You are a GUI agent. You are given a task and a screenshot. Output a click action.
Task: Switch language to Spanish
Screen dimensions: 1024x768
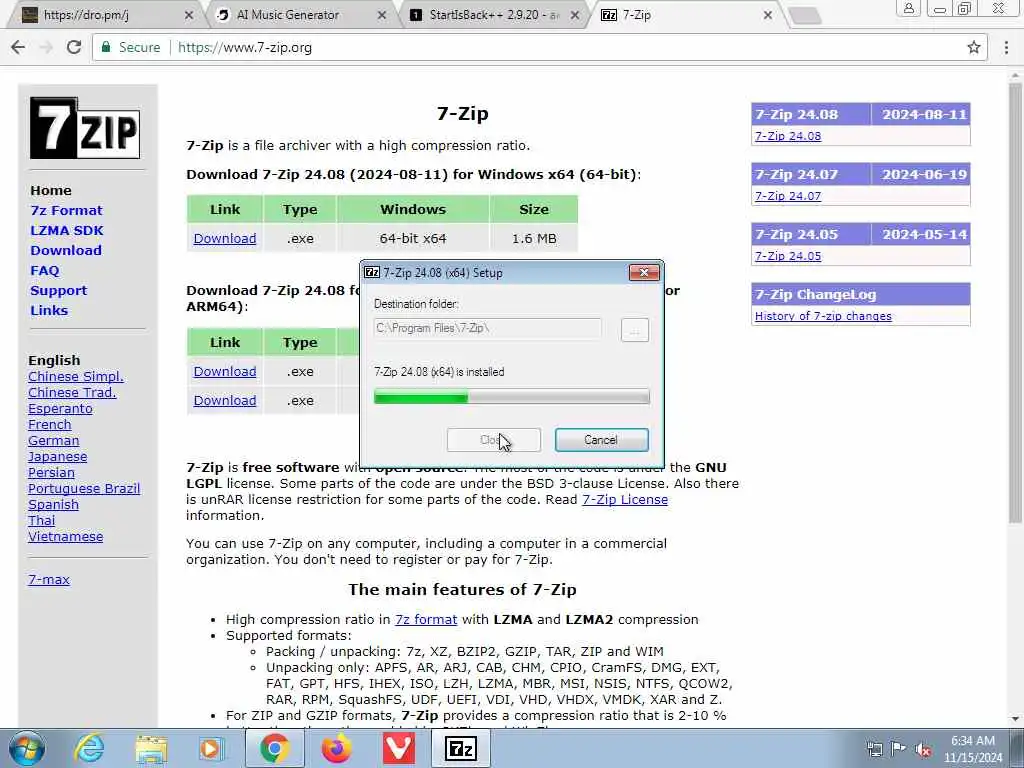54,505
